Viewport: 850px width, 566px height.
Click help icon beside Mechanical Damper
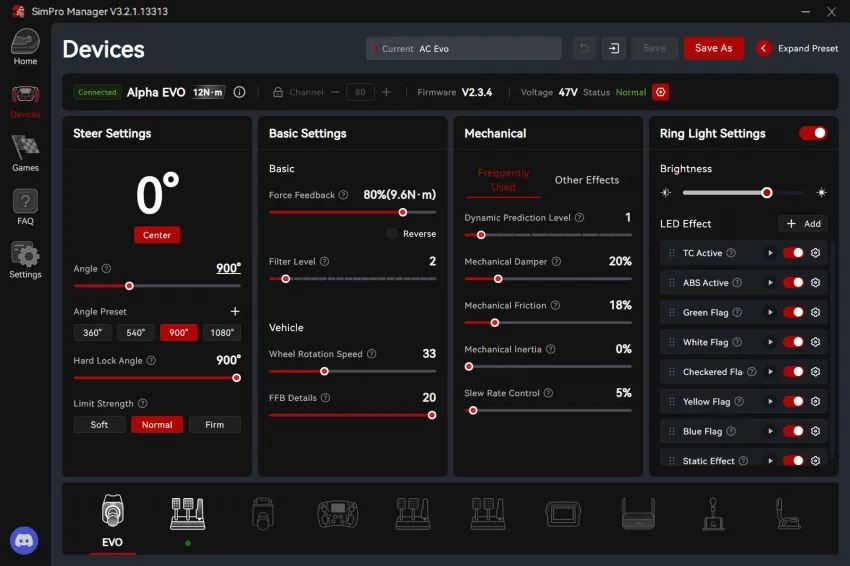coord(556,261)
